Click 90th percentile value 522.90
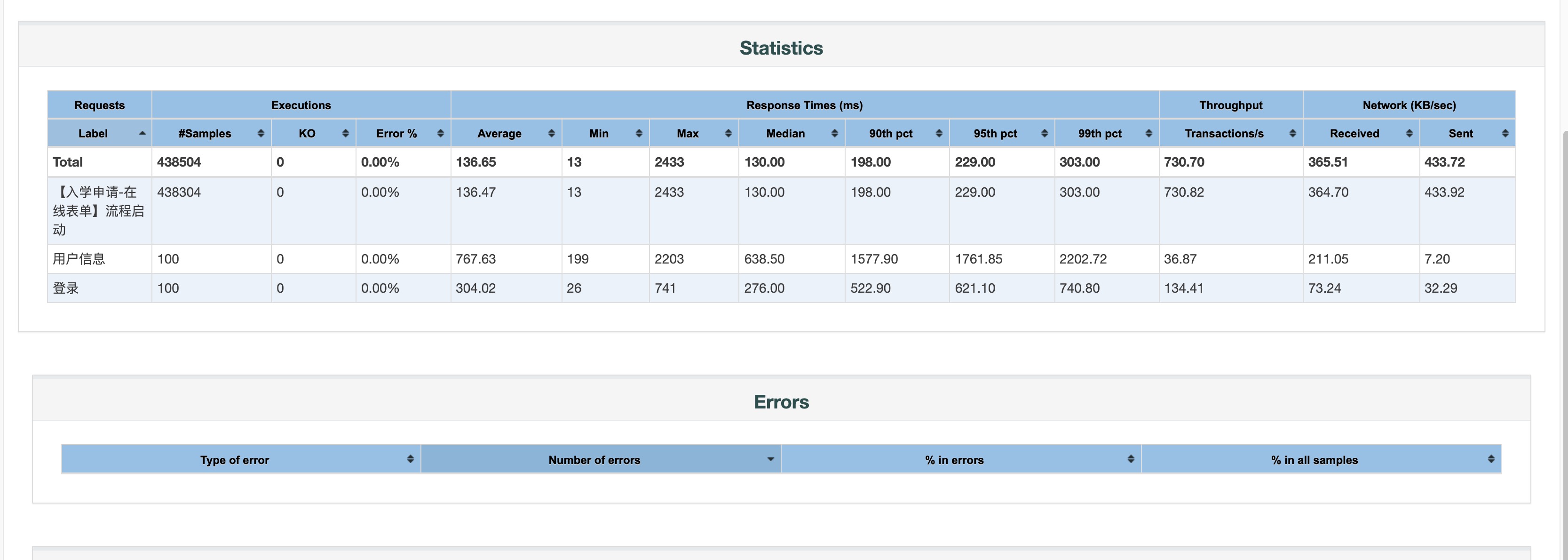The height and width of the screenshot is (560, 1568). [871, 288]
